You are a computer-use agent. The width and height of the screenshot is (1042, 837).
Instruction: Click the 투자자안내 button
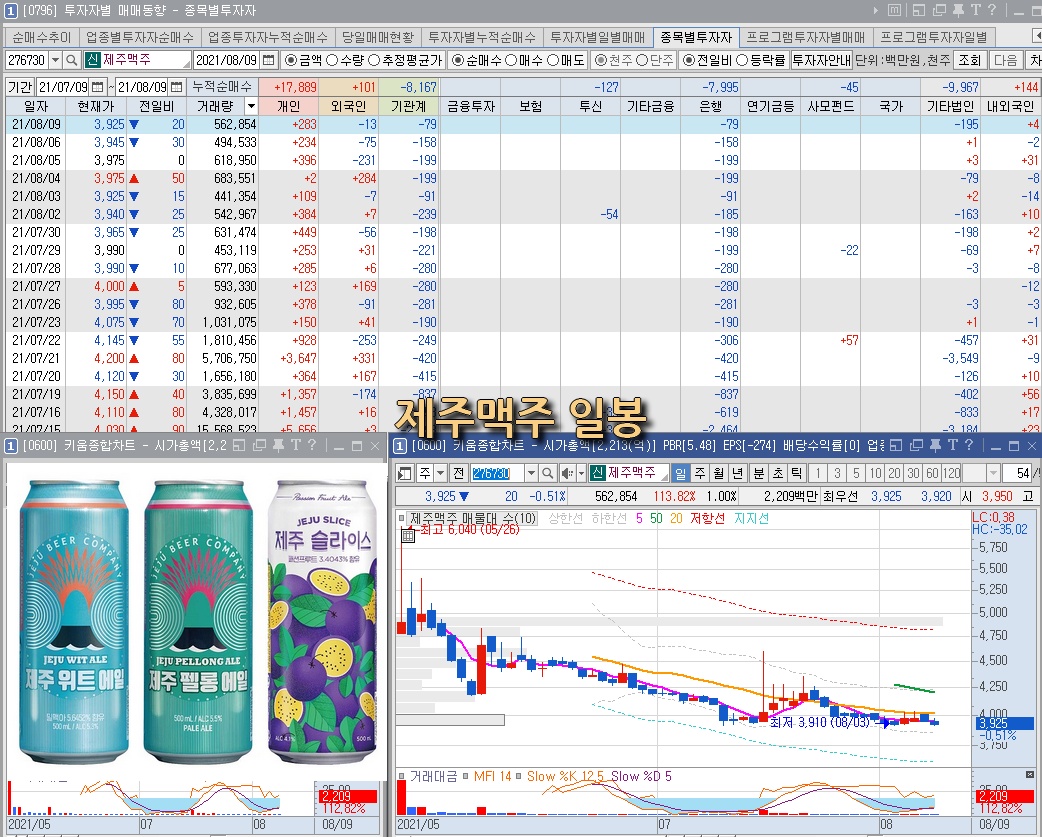(821, 60)
